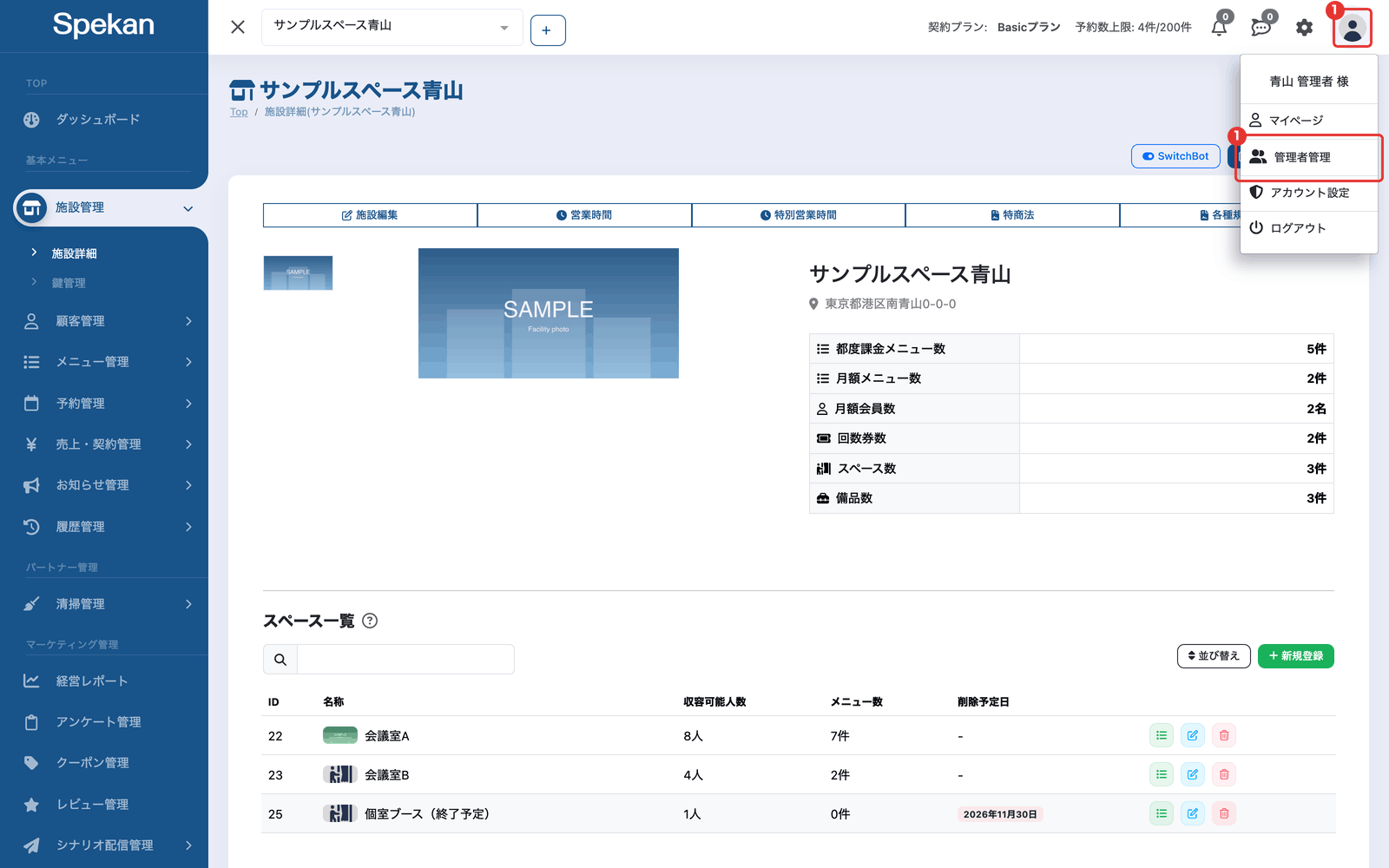Select アカウント設定 from the user menu
The image size is (1389, 868).
(1309, 193)
